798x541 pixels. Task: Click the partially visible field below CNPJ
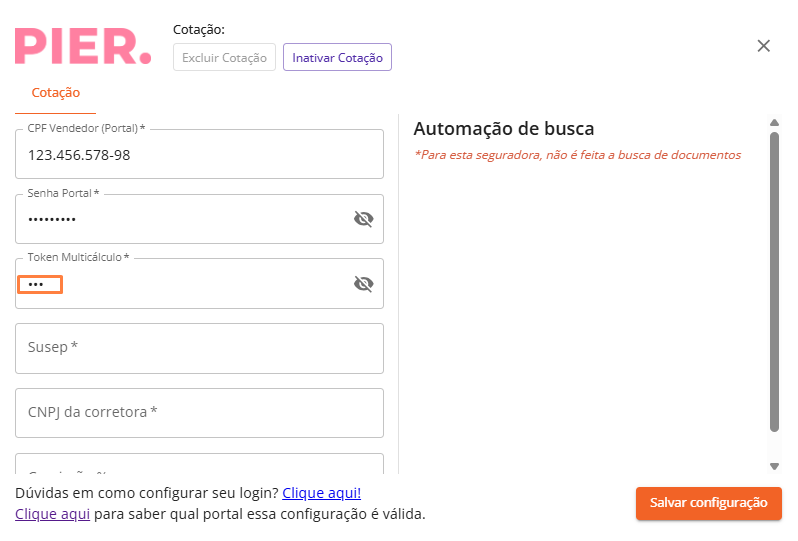point(199,465)
